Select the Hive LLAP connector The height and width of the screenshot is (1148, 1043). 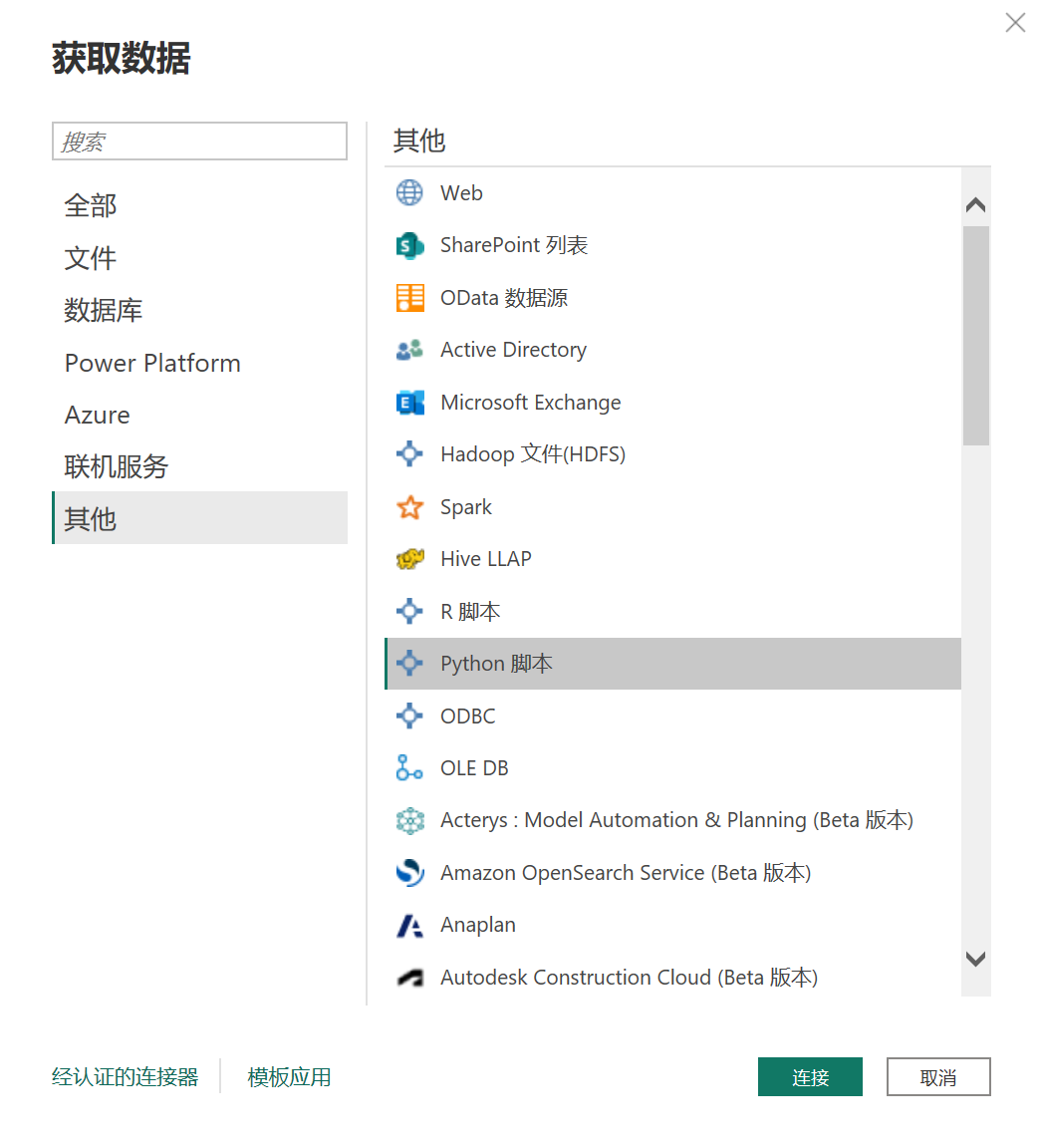click(487, 558)
